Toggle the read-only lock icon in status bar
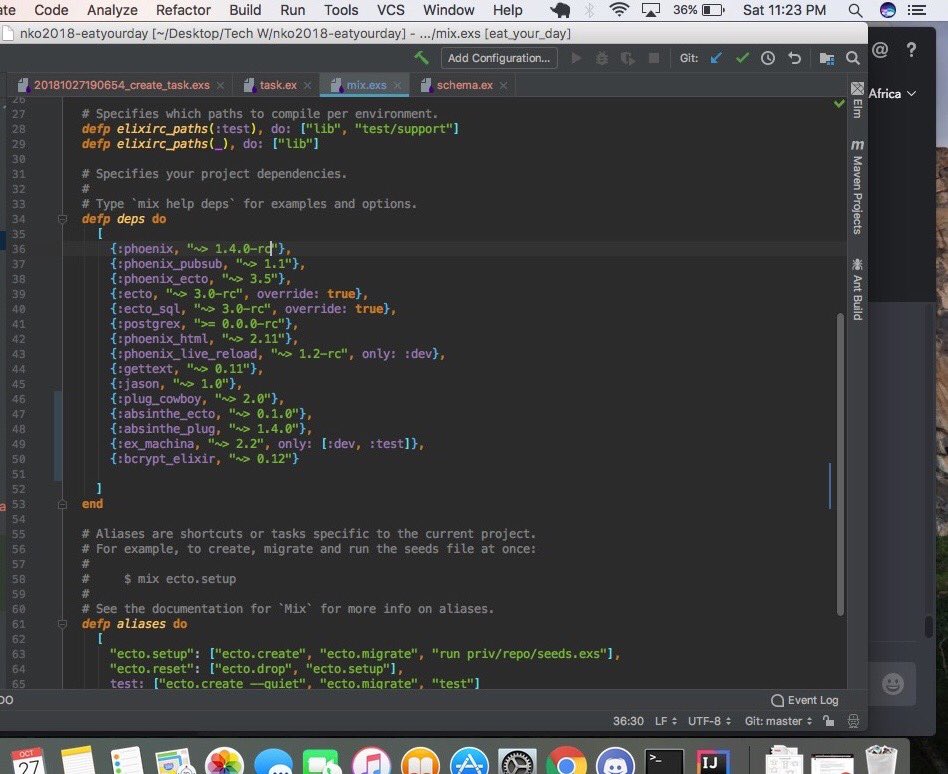 pyautogui.click(x=828, y=721)
